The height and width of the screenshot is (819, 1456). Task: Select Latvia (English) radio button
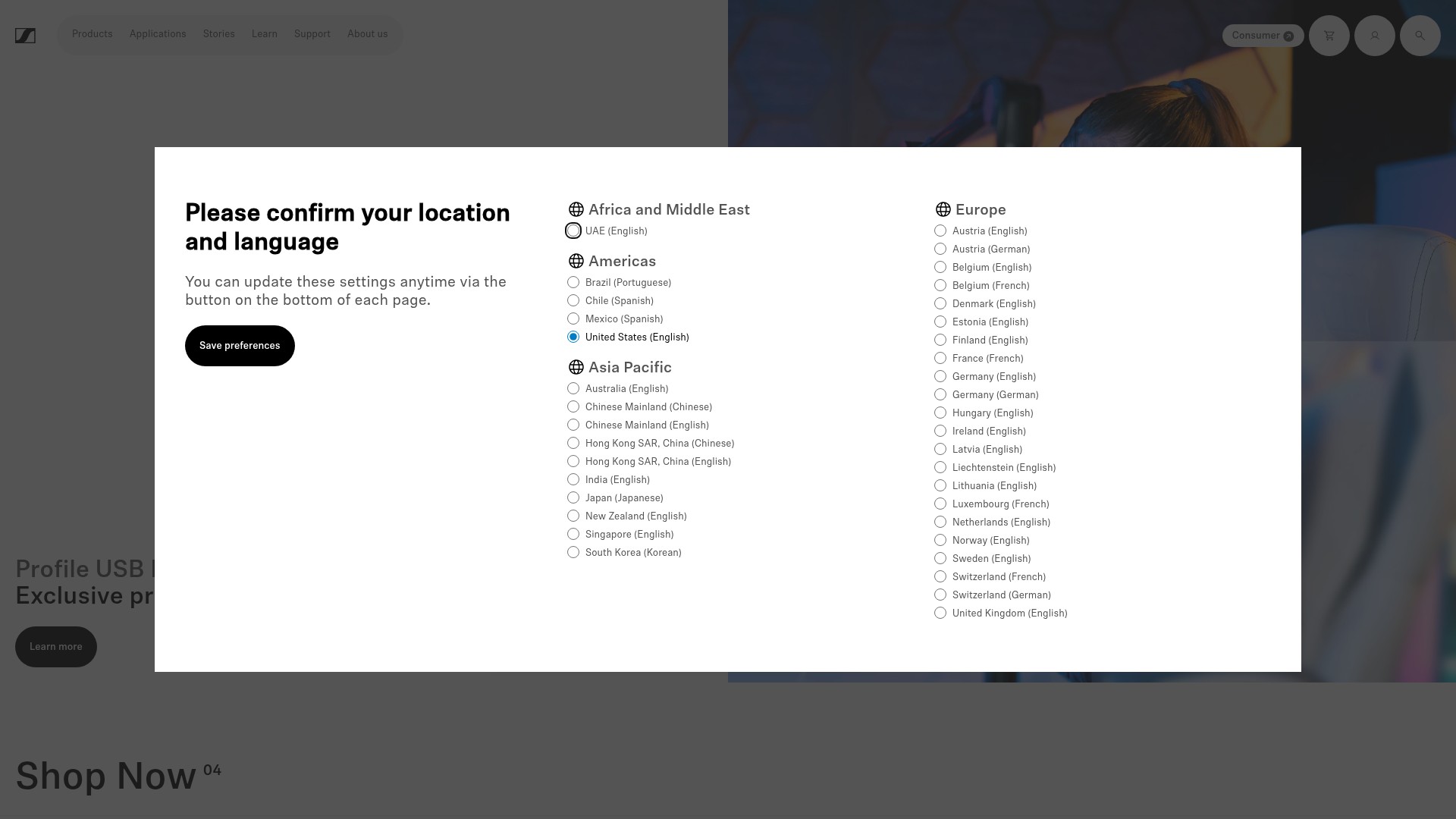pyautogui.click(x=940, y=449)
